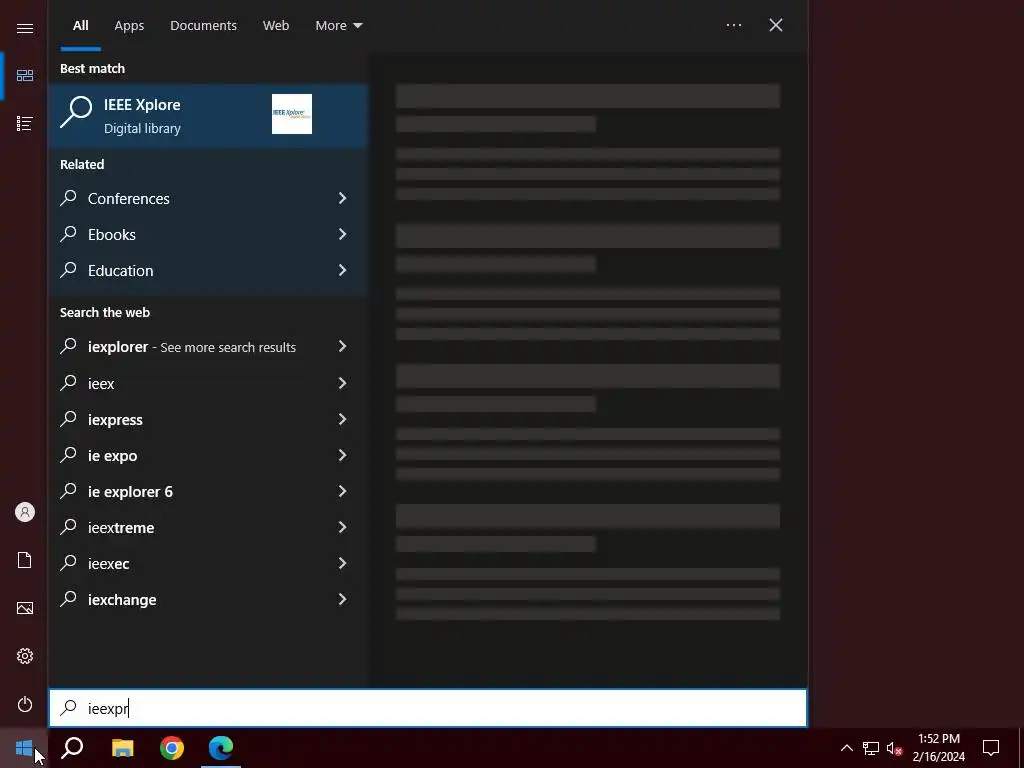Expand the Conferences result arrow
1024x768 pixels.
tap(342, 198)
